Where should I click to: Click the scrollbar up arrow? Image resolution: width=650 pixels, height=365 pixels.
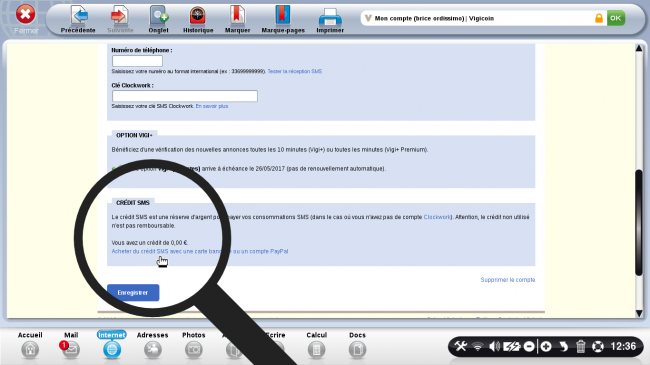(x=639, y=49)
